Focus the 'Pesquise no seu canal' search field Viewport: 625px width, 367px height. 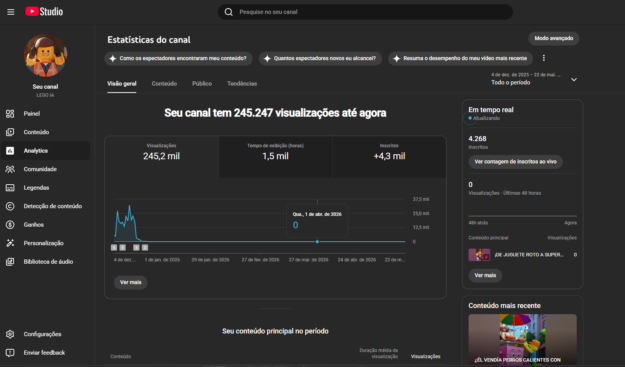(365, 12)
